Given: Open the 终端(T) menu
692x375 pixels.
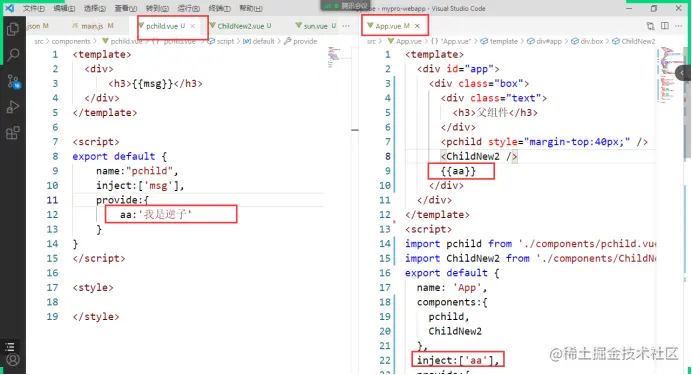Looking at the screenshot, I should click(x=219, y=8).
